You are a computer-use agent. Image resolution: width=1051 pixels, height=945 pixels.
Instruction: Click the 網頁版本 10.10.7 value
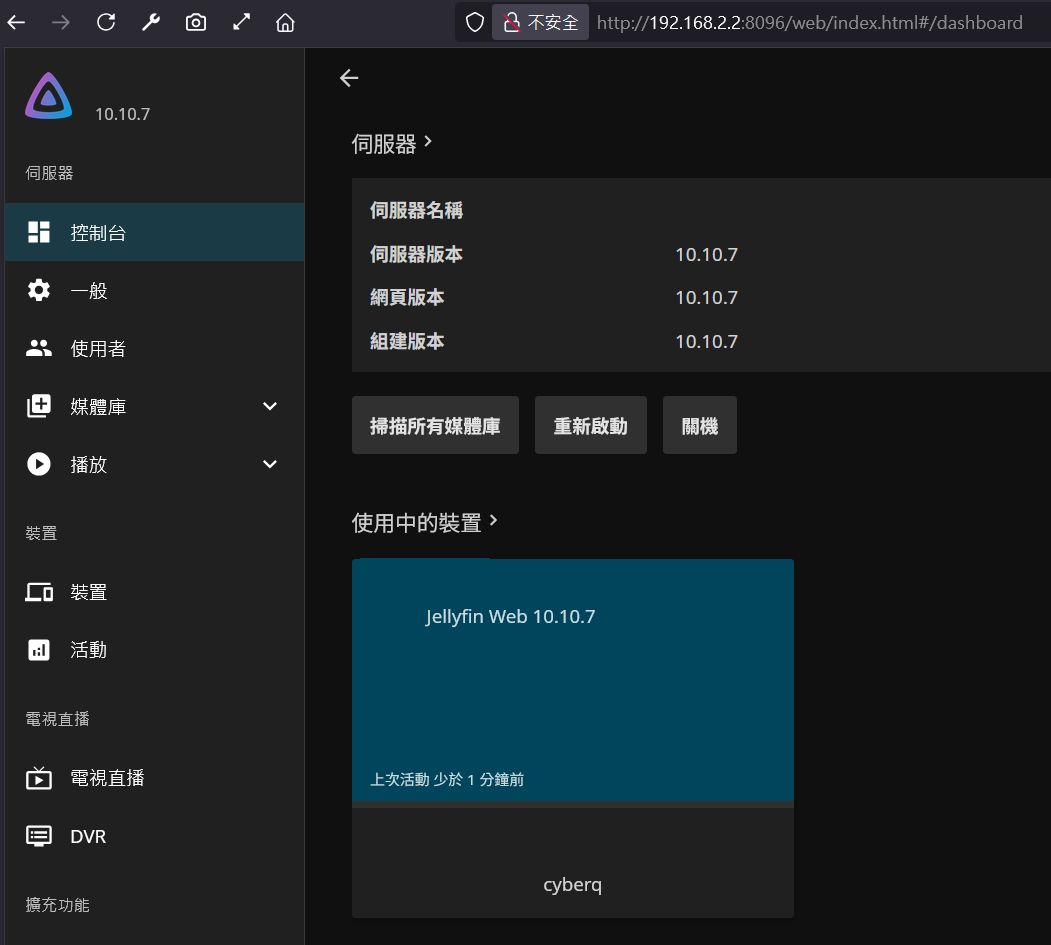click(x=706, y=298)
